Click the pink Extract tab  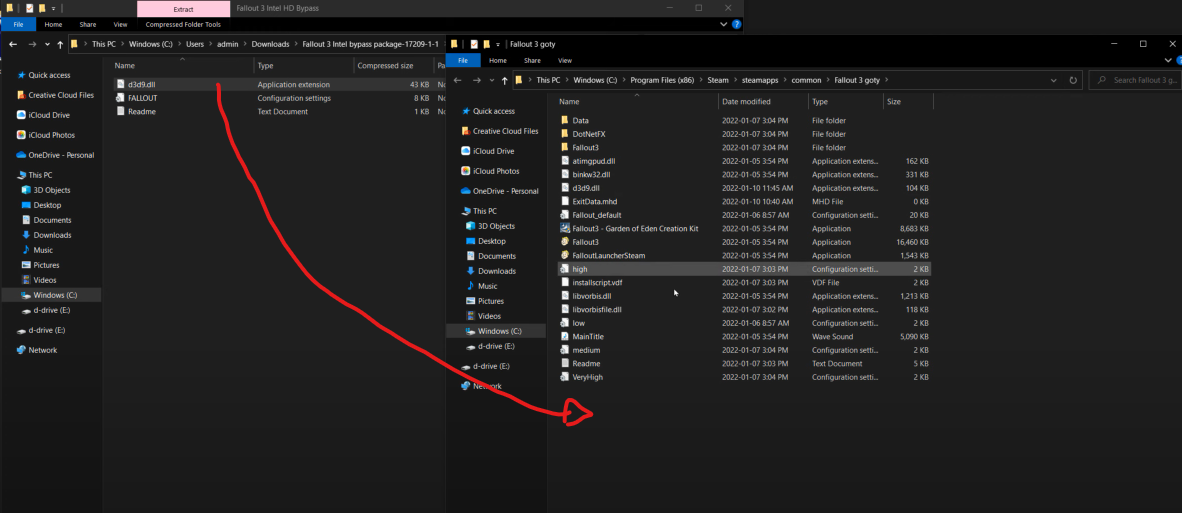[x=184, y=9]
